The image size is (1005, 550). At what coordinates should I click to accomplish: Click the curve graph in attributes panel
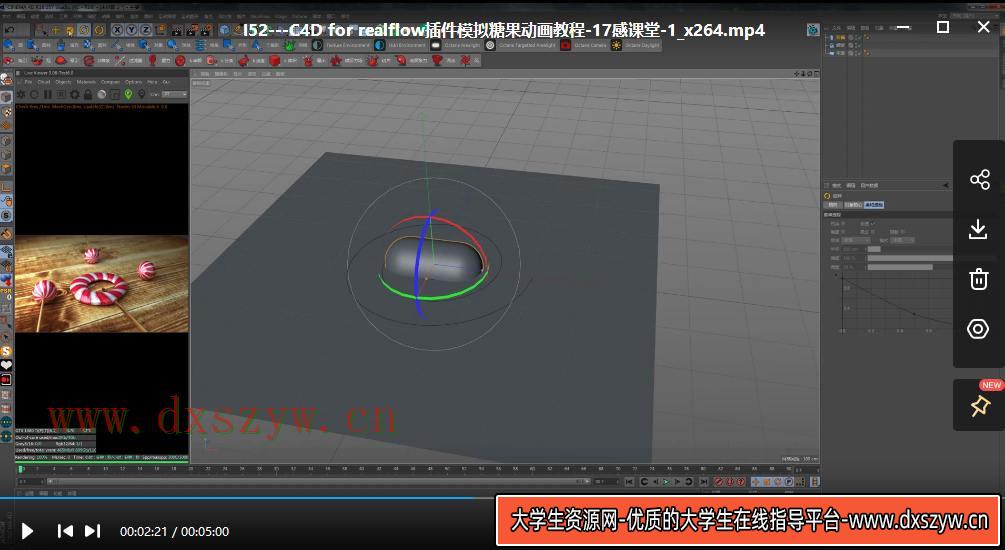895,302
